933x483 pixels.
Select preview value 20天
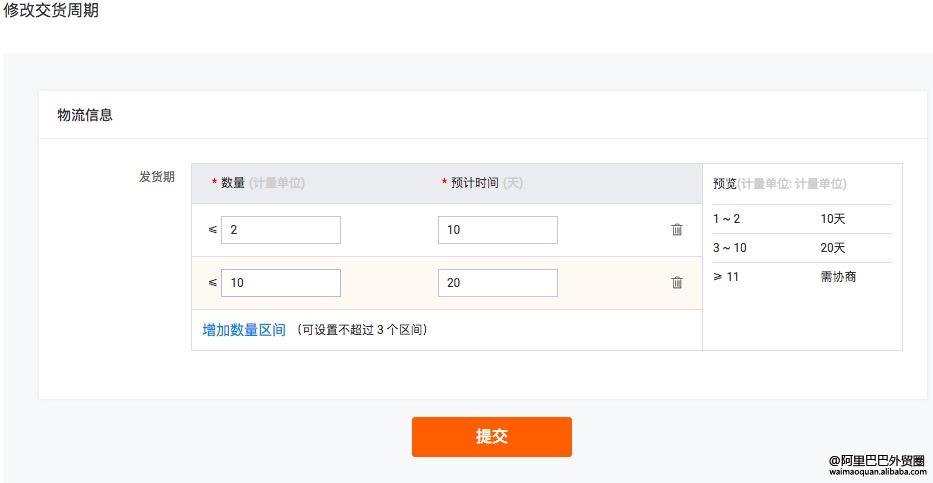pyautogui.click(x=832, y=248)
